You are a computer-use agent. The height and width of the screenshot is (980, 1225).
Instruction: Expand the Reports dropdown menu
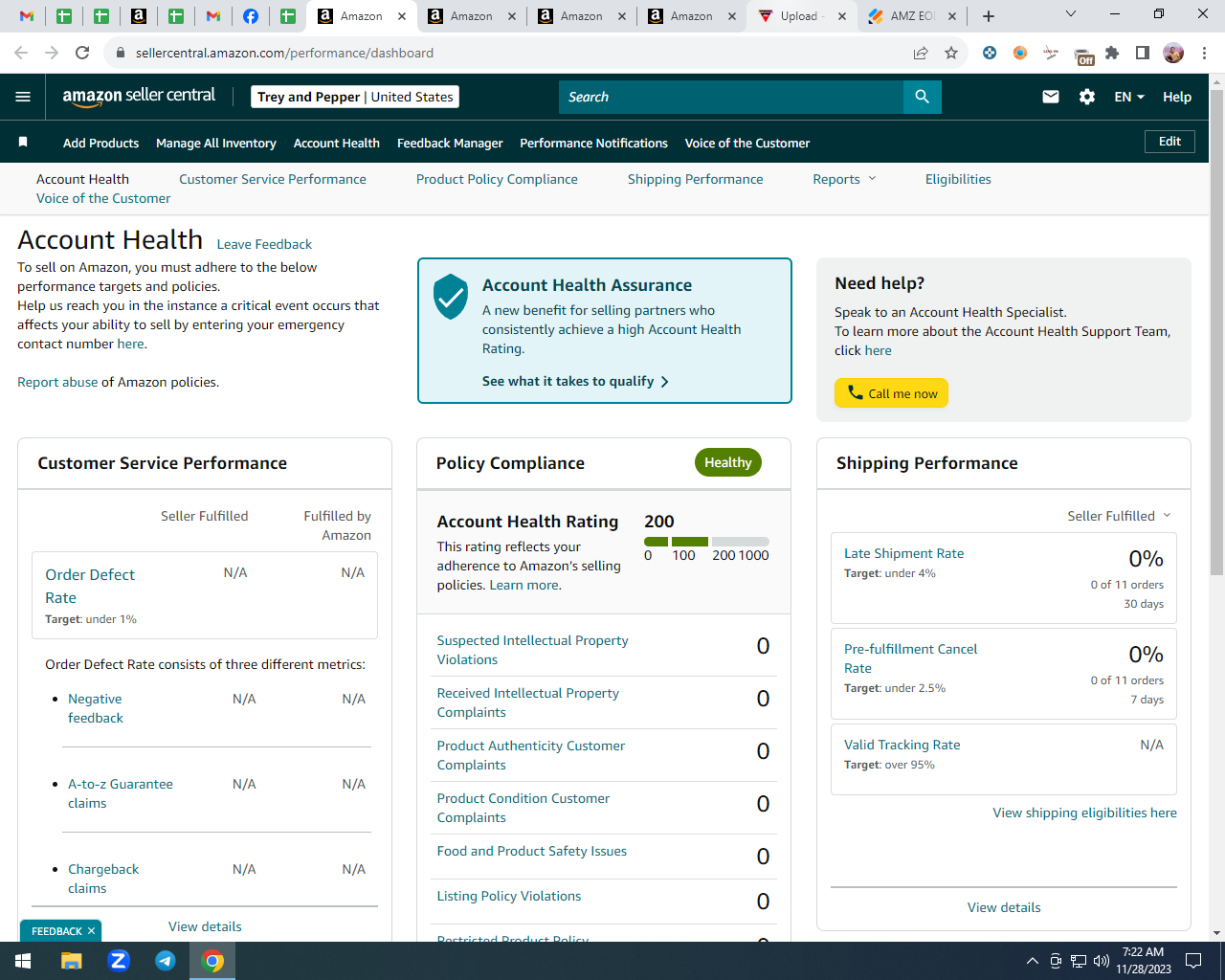click(844, 179)
